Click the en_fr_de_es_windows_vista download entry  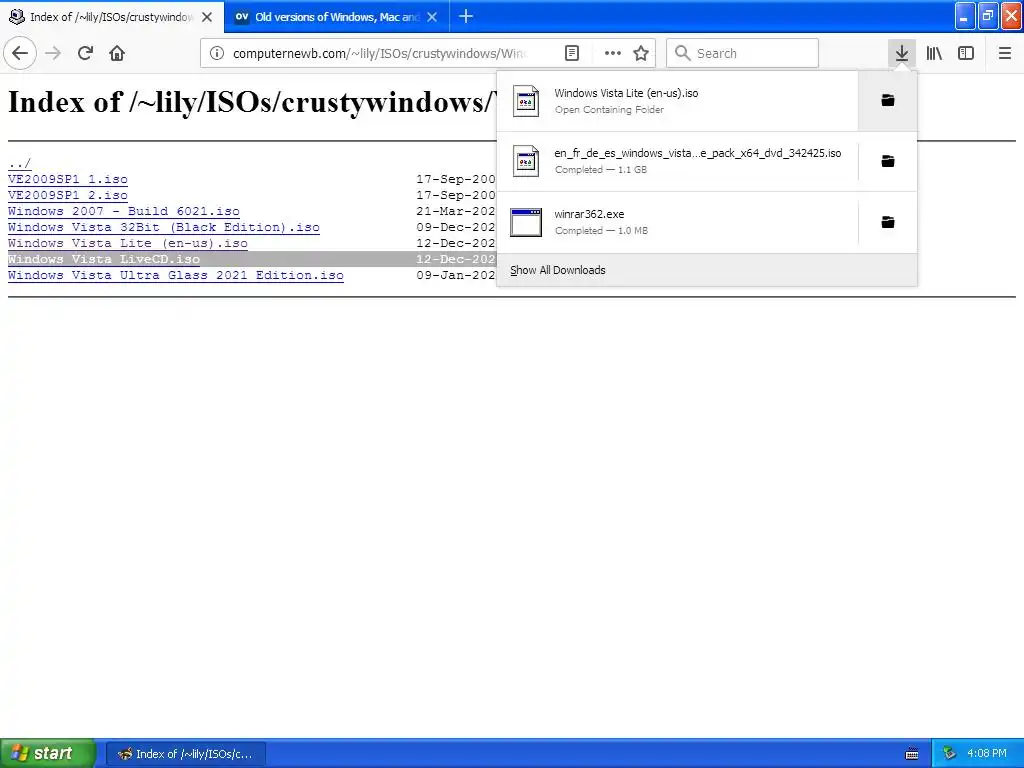677,161
